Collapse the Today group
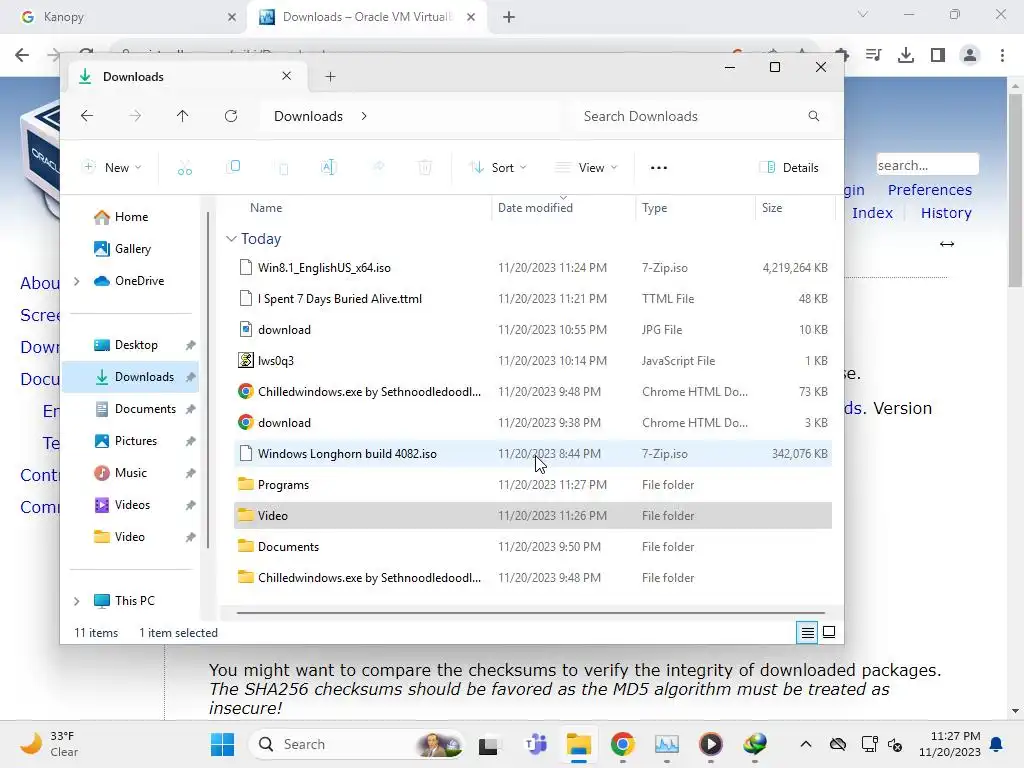The height and width of the screenshot is (768, 1024). pyautogui.click(x=231, y=239)
